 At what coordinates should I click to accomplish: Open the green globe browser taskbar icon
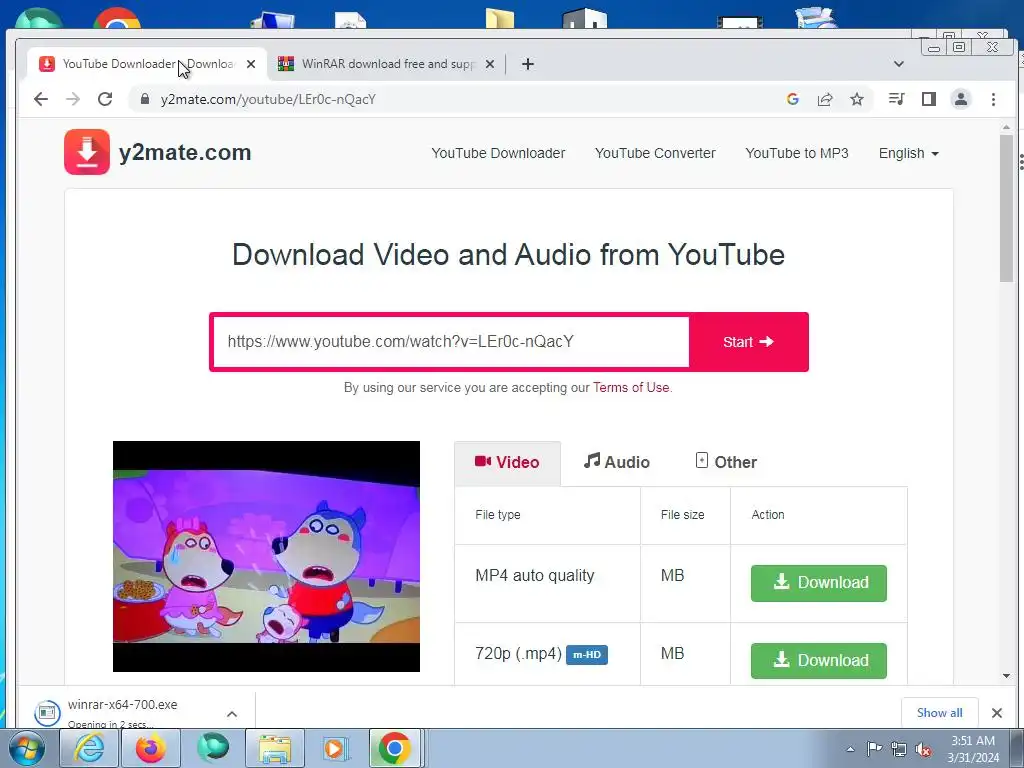point(213,748)
